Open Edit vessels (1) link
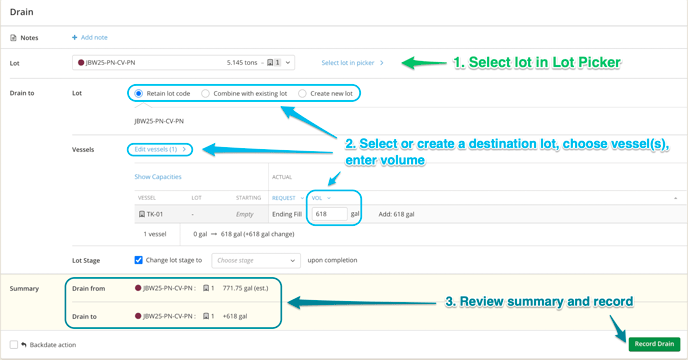The height and width of the screenshot is (360, 688). 156,149
